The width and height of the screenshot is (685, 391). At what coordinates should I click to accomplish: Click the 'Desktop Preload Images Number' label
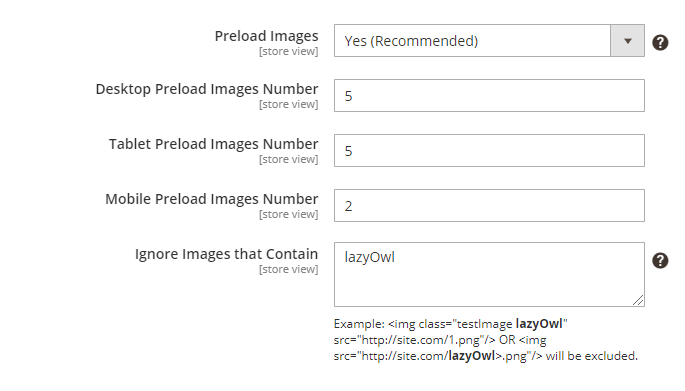click(207, 89)
